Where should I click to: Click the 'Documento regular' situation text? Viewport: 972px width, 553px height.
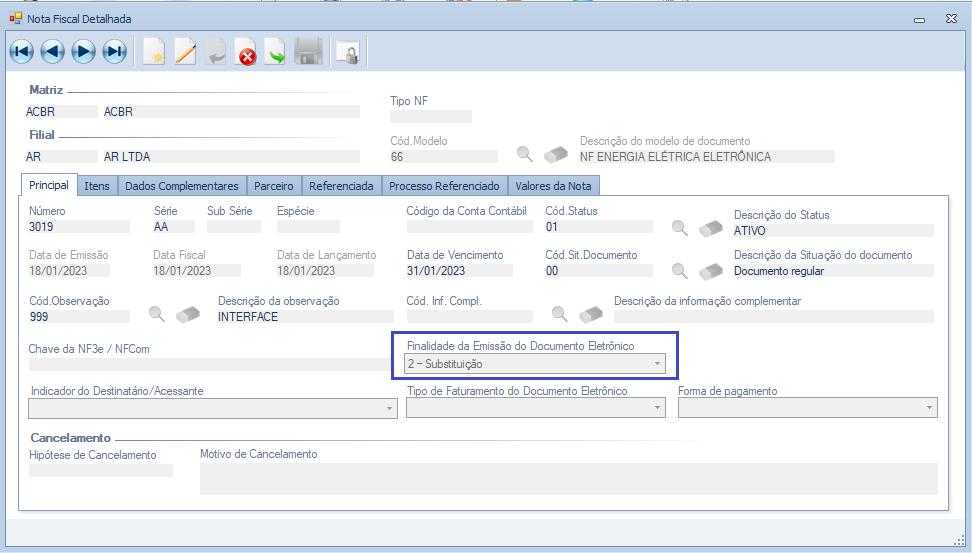[779, 271]
